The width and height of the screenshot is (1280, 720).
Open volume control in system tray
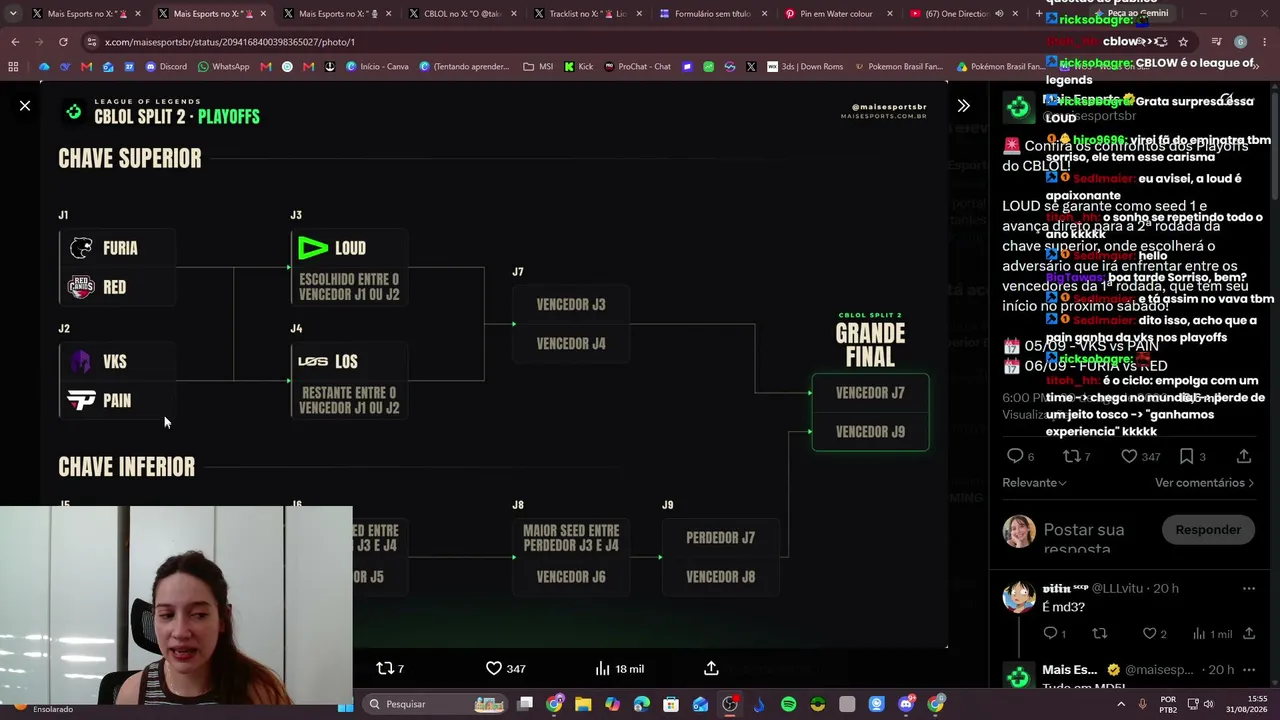pos(1208,704)
